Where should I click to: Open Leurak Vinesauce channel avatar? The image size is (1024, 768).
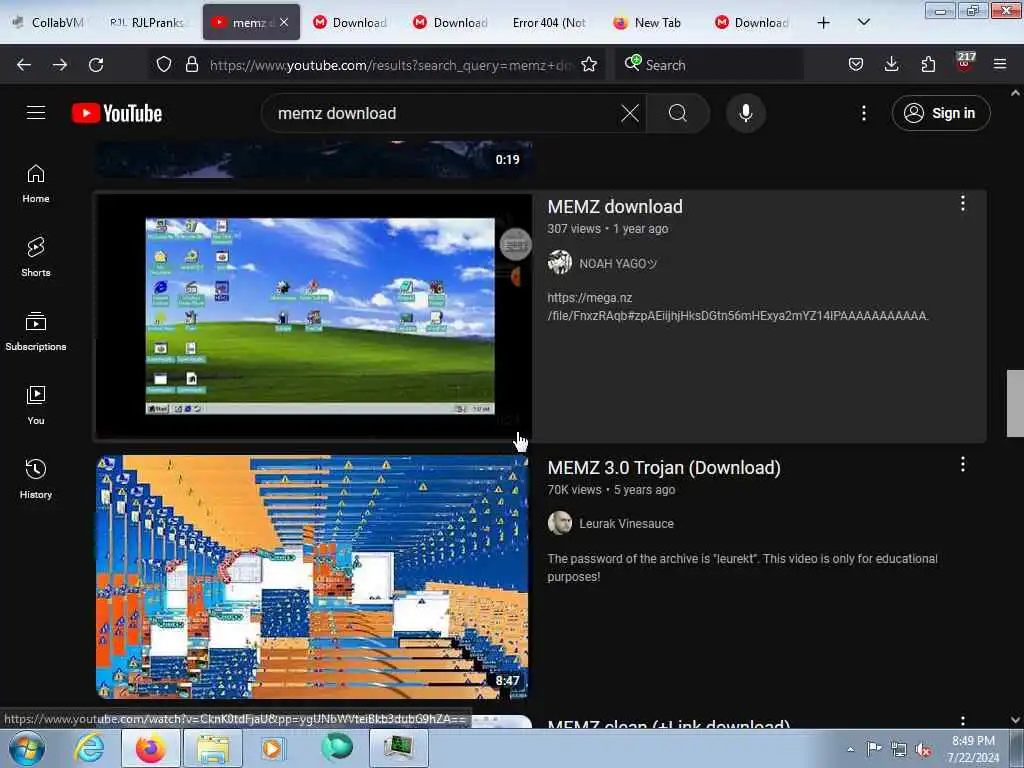pyautogui.click(x=560, y=523)
